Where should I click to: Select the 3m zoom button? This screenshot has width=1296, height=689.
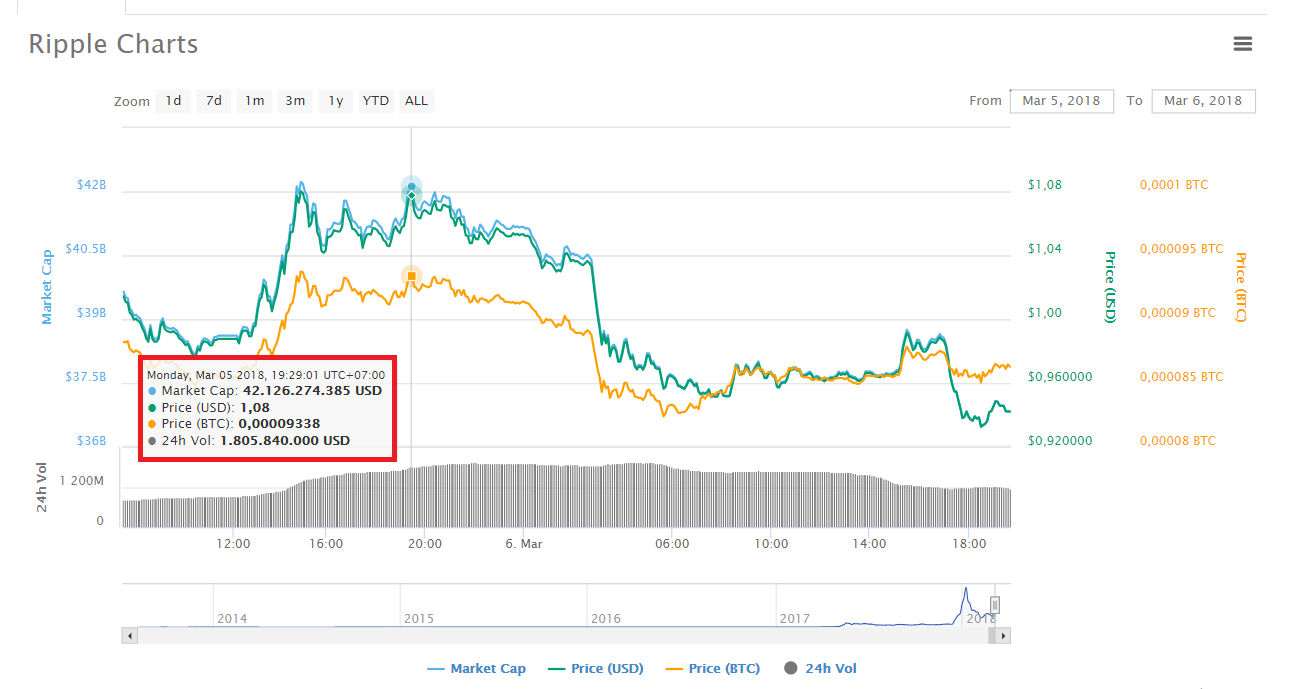tap(295, 100)
